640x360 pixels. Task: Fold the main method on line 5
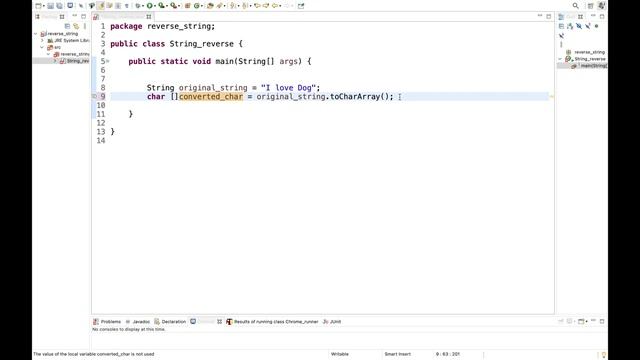coord(108,61)
